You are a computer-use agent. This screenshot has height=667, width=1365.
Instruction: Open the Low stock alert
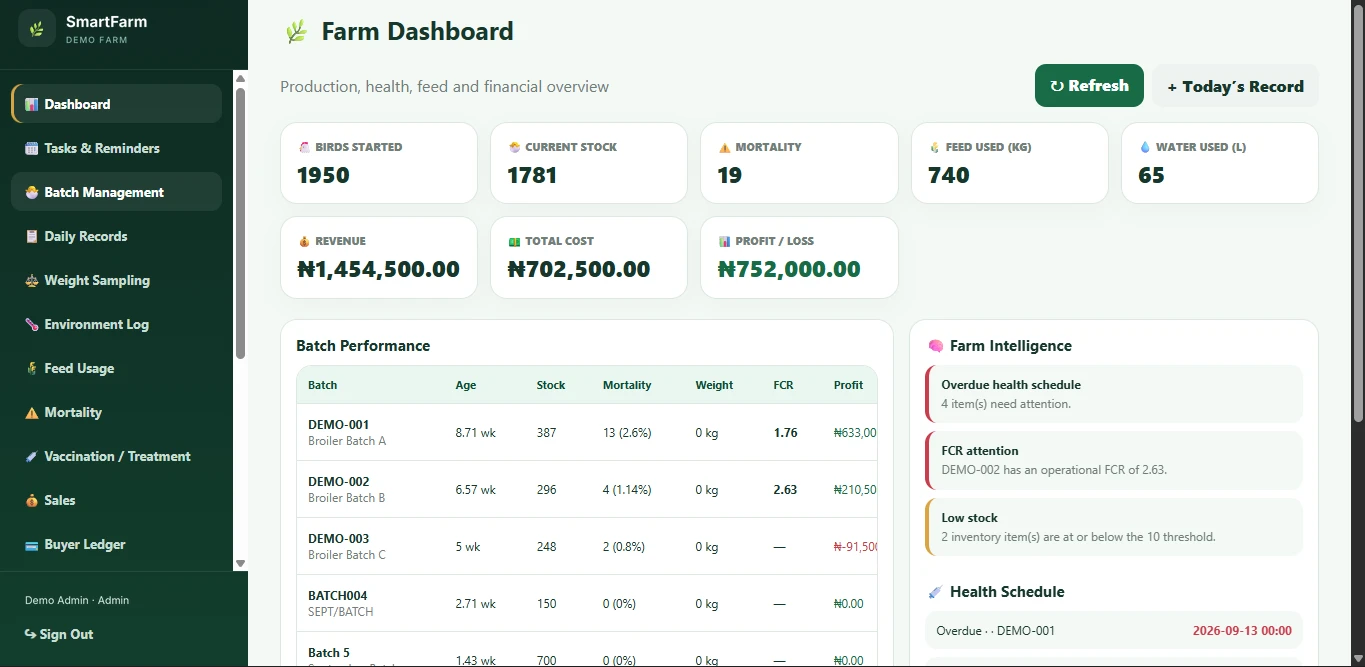coord(1115,527)
